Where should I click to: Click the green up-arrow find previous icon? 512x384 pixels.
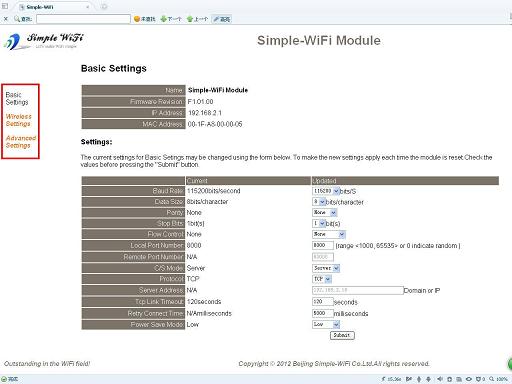190,19
